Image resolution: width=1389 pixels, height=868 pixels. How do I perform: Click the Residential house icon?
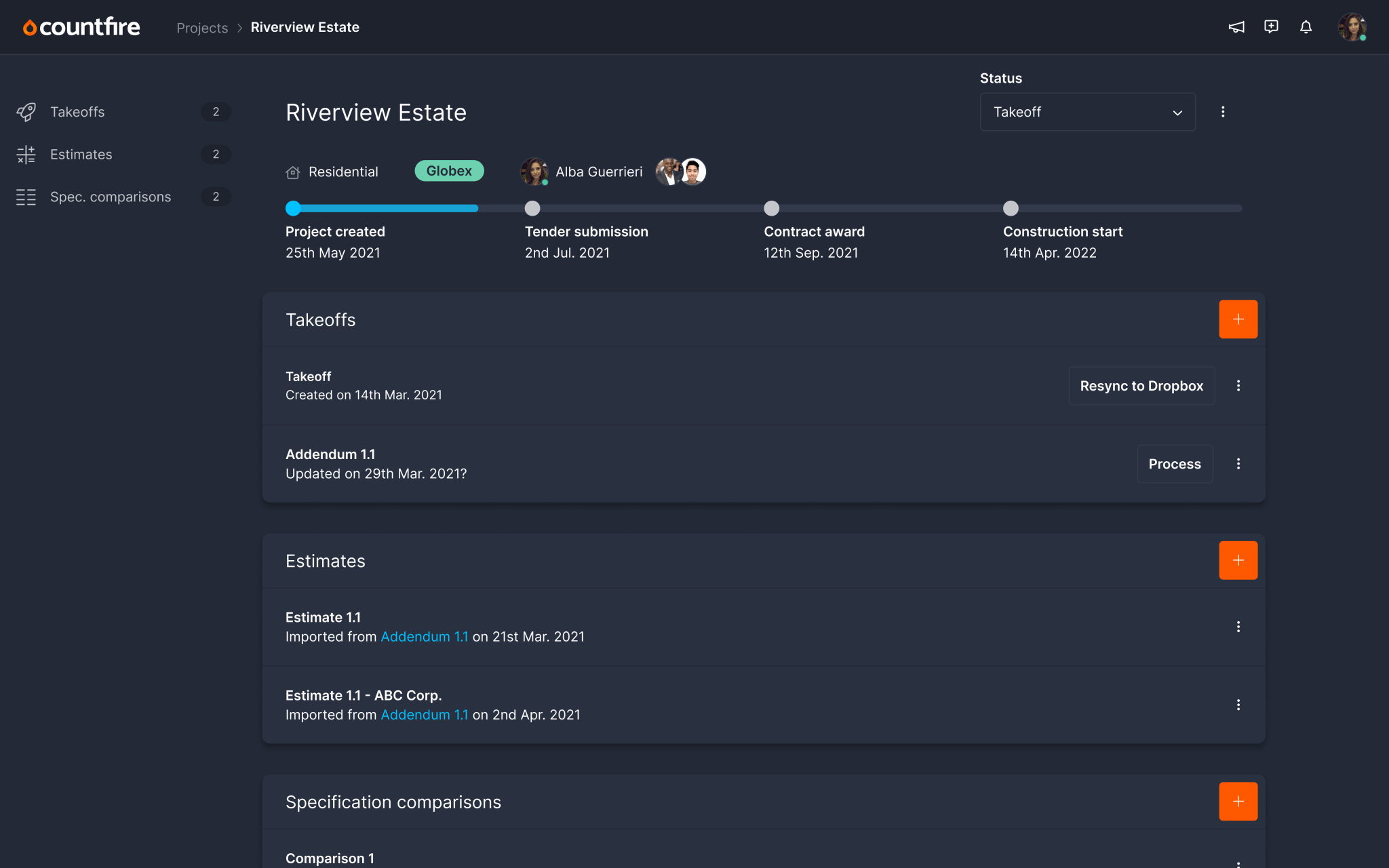[x=293, y=172]
